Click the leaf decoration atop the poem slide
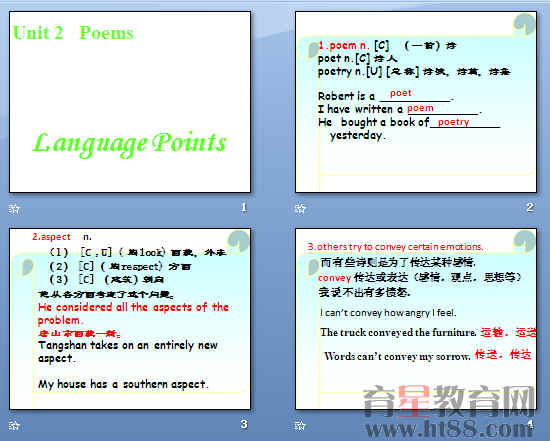Screen dimensions: 550x441 [524, 25]
